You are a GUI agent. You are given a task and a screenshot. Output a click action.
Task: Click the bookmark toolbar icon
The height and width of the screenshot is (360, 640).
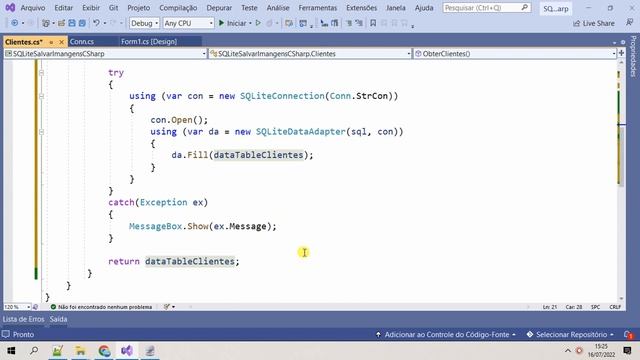coord(373,23)
